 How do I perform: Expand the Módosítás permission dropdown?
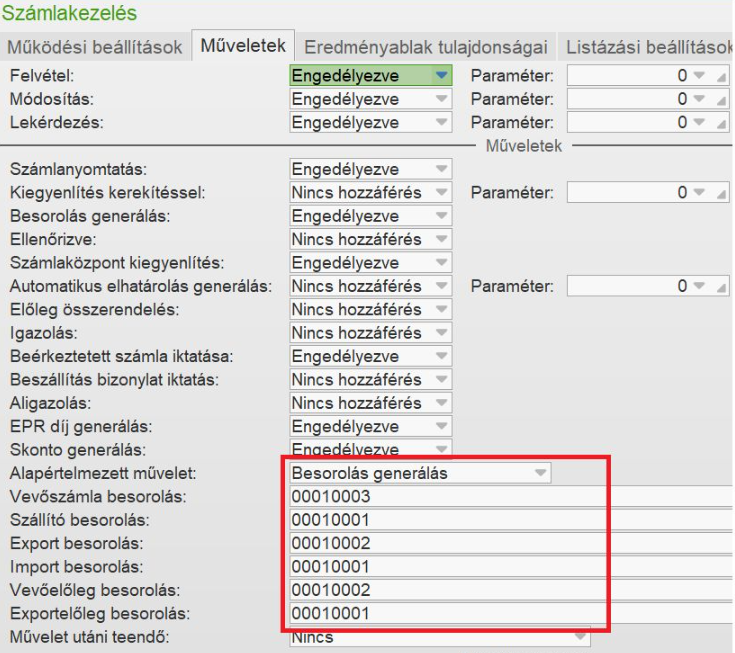pyautogui.click(x=442, y=99)
